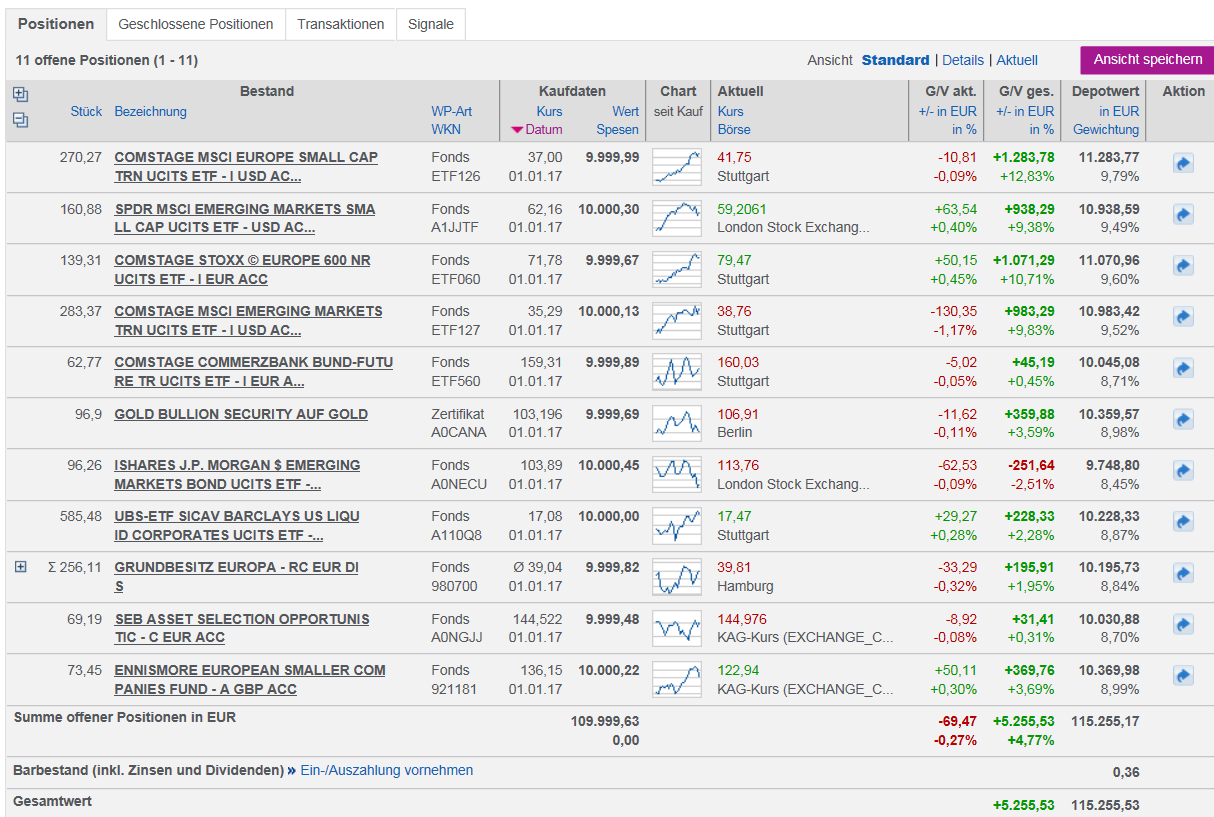Click action icon for Ennismore European Smaller Companies

[x=1183, y=676]
